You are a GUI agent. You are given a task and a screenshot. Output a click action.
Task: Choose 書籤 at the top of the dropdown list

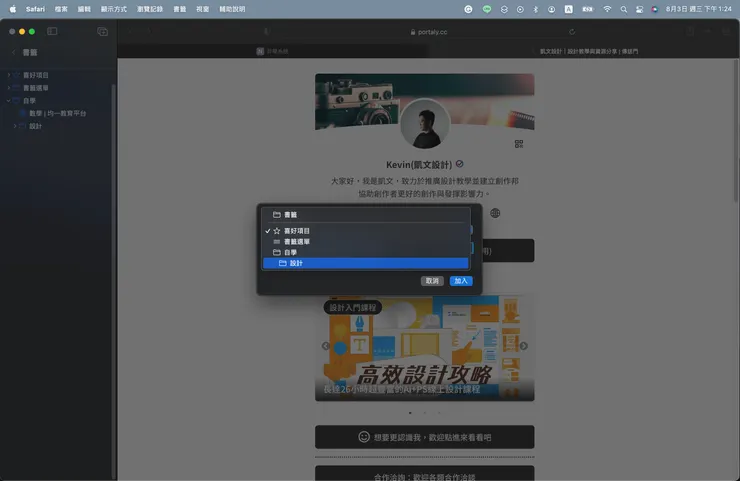pyautogui.click(x=366, y=215)
